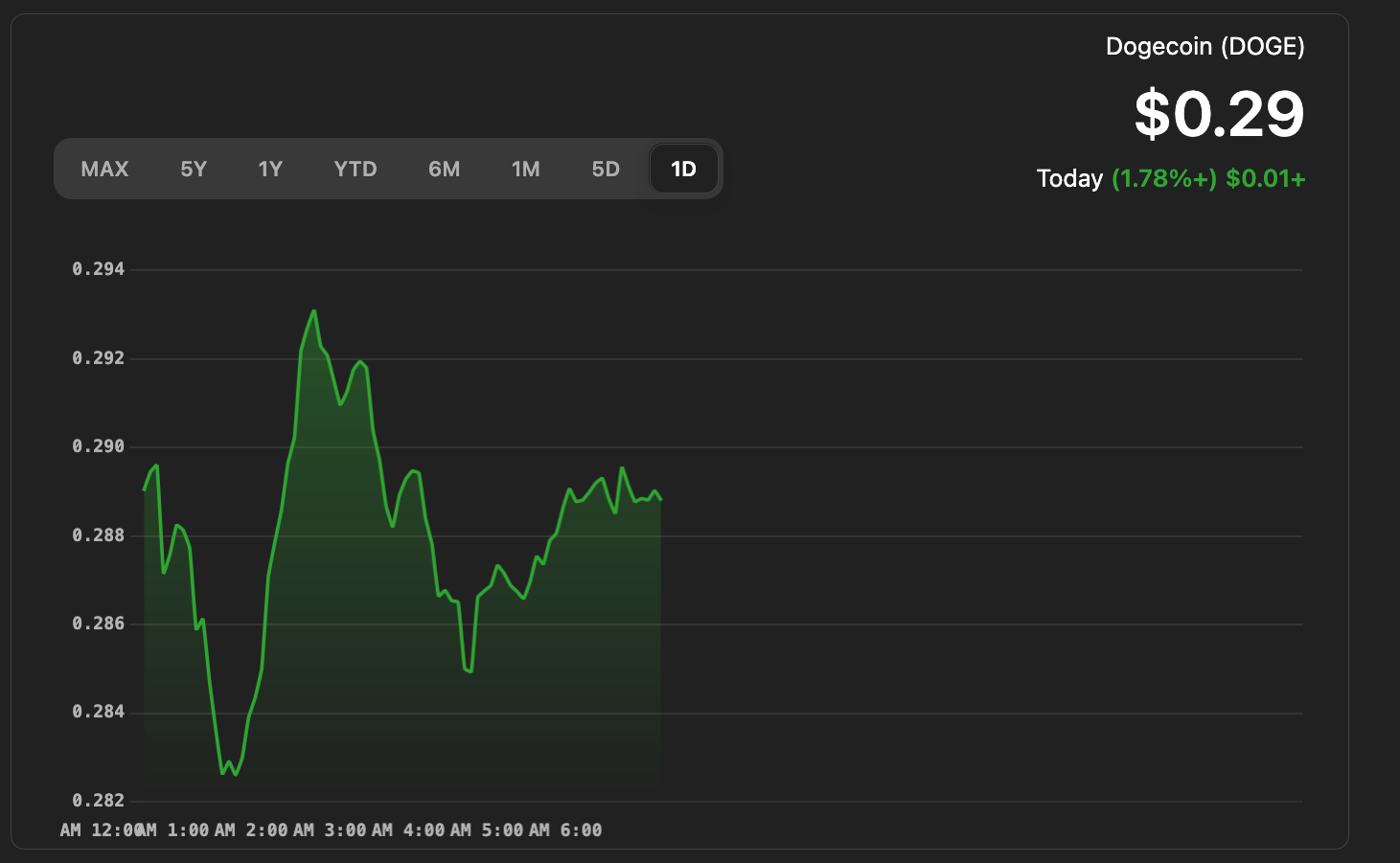Viewport: 1400px width, 863px height.
Task: Click the 5:00 AM time axis label
Action: [515, 830]
